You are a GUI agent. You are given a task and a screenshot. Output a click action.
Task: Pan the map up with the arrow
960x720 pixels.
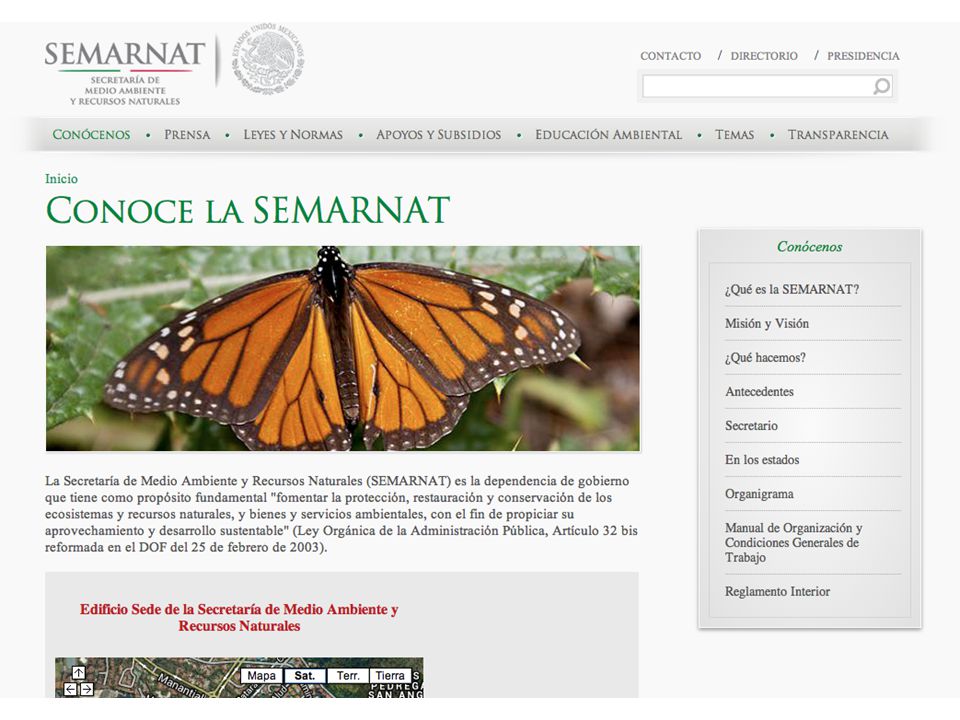coord(79,673)
